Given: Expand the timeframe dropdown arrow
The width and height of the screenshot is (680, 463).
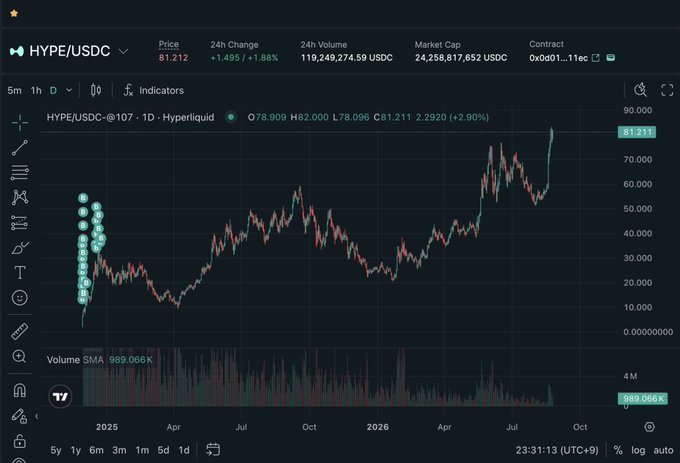Looking at the screenshot, I should pos(69,91).
